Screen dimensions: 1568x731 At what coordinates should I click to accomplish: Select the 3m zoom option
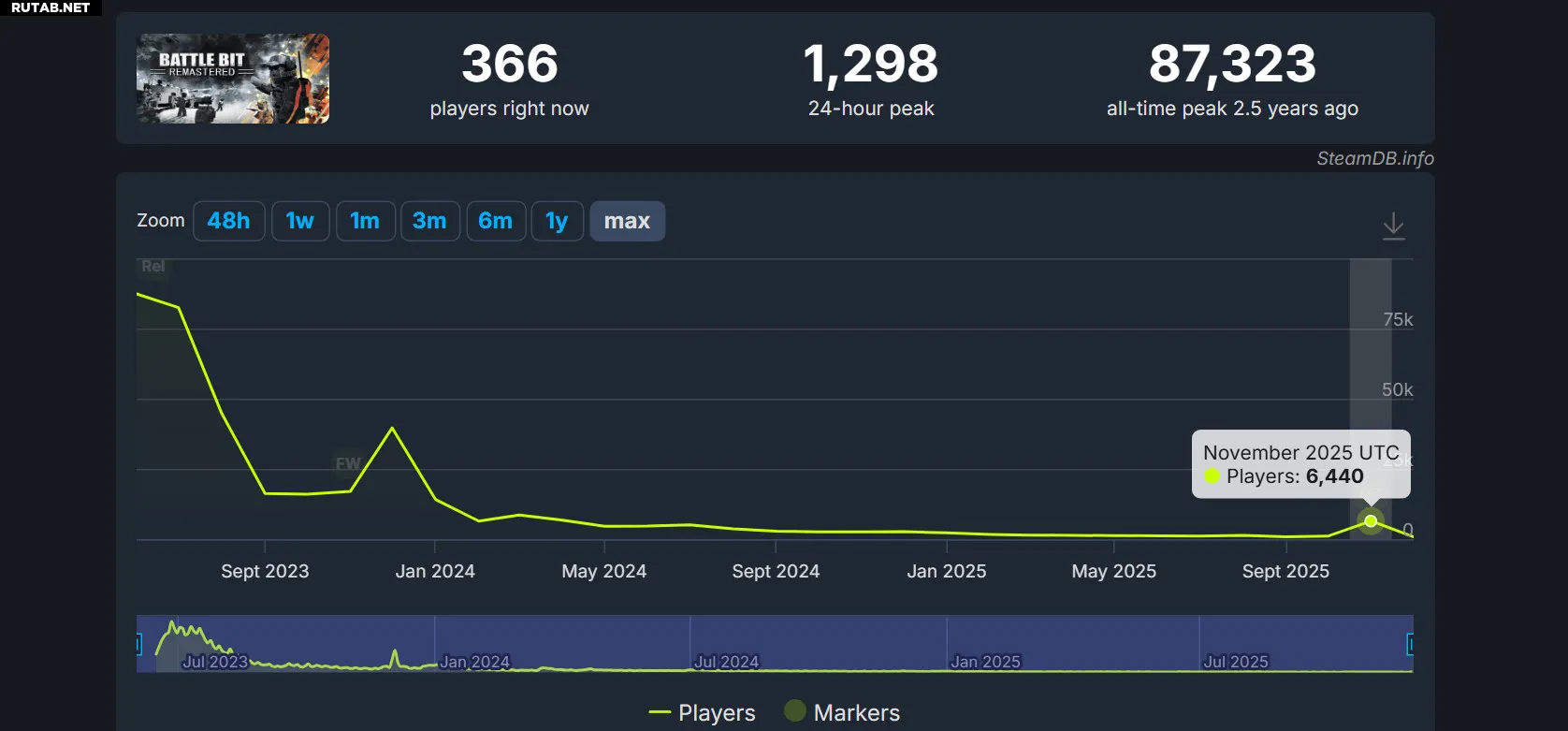[429, 221]
